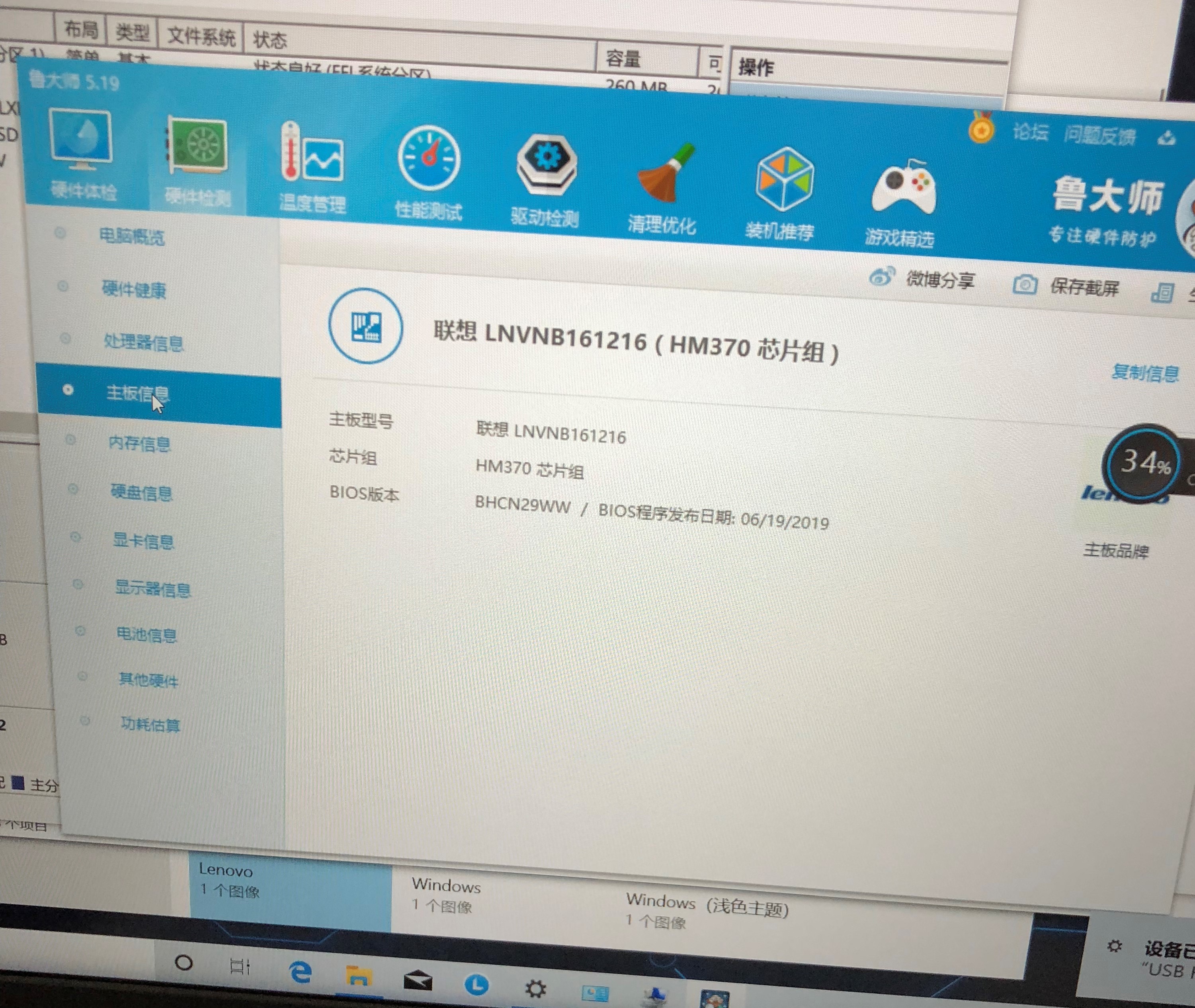Open File Explorer from taskbar
This screenshot has height=1008, width=1195.
coord(359,977)
